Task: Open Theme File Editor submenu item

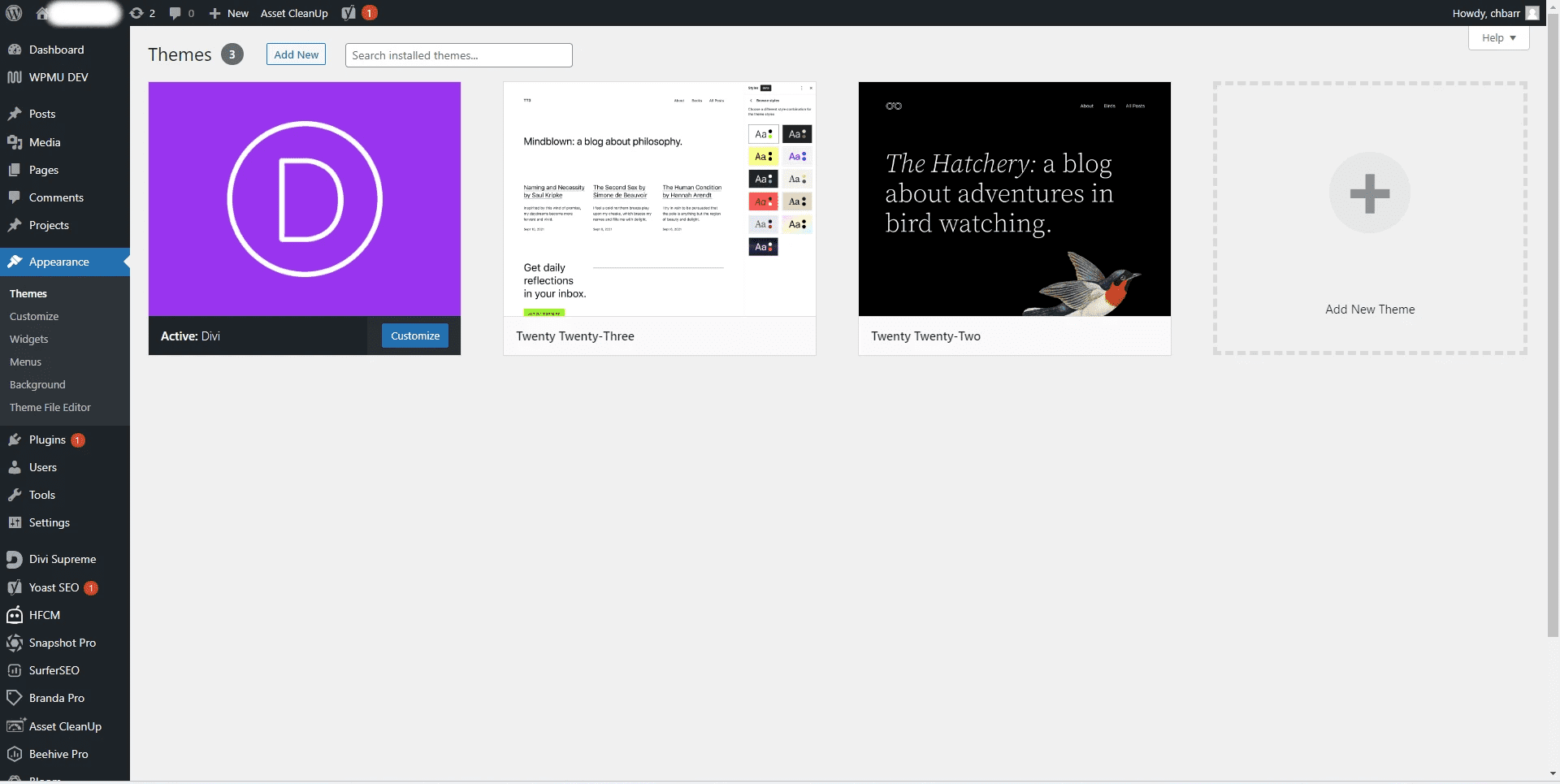Action: tap(50, 407)
